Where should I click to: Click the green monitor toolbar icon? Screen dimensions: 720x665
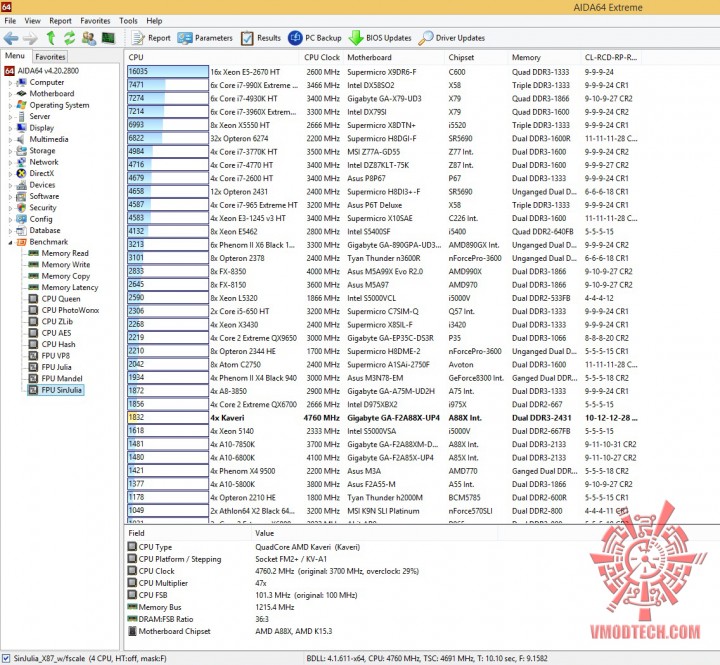108,38
